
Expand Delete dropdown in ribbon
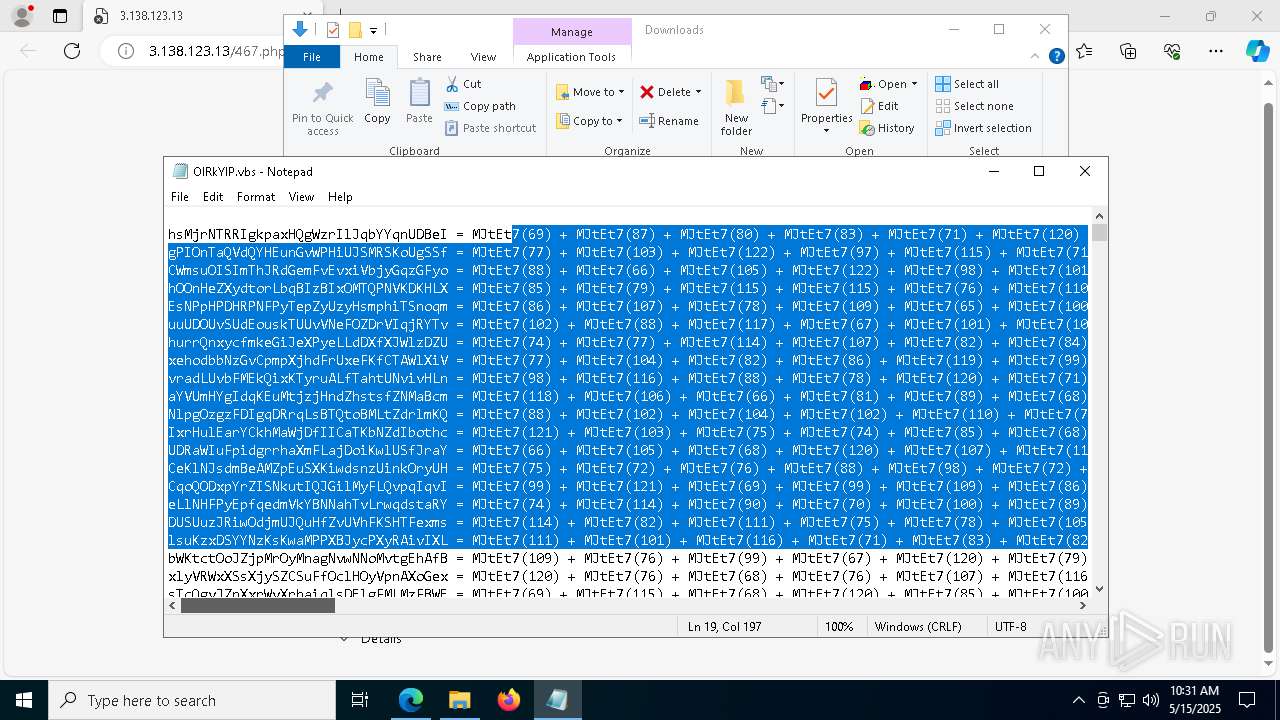click(698, 92)
